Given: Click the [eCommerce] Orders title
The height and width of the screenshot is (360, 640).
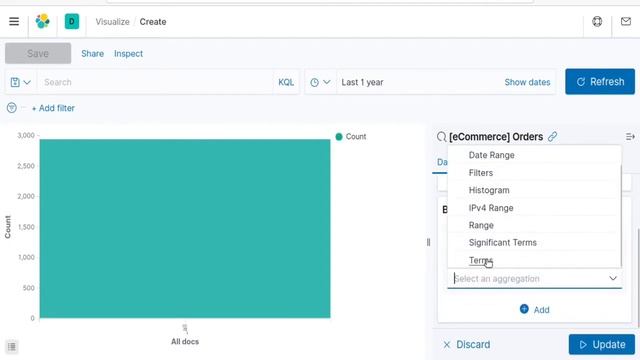Looking at the screenshot, I should [x=496, y=137].
